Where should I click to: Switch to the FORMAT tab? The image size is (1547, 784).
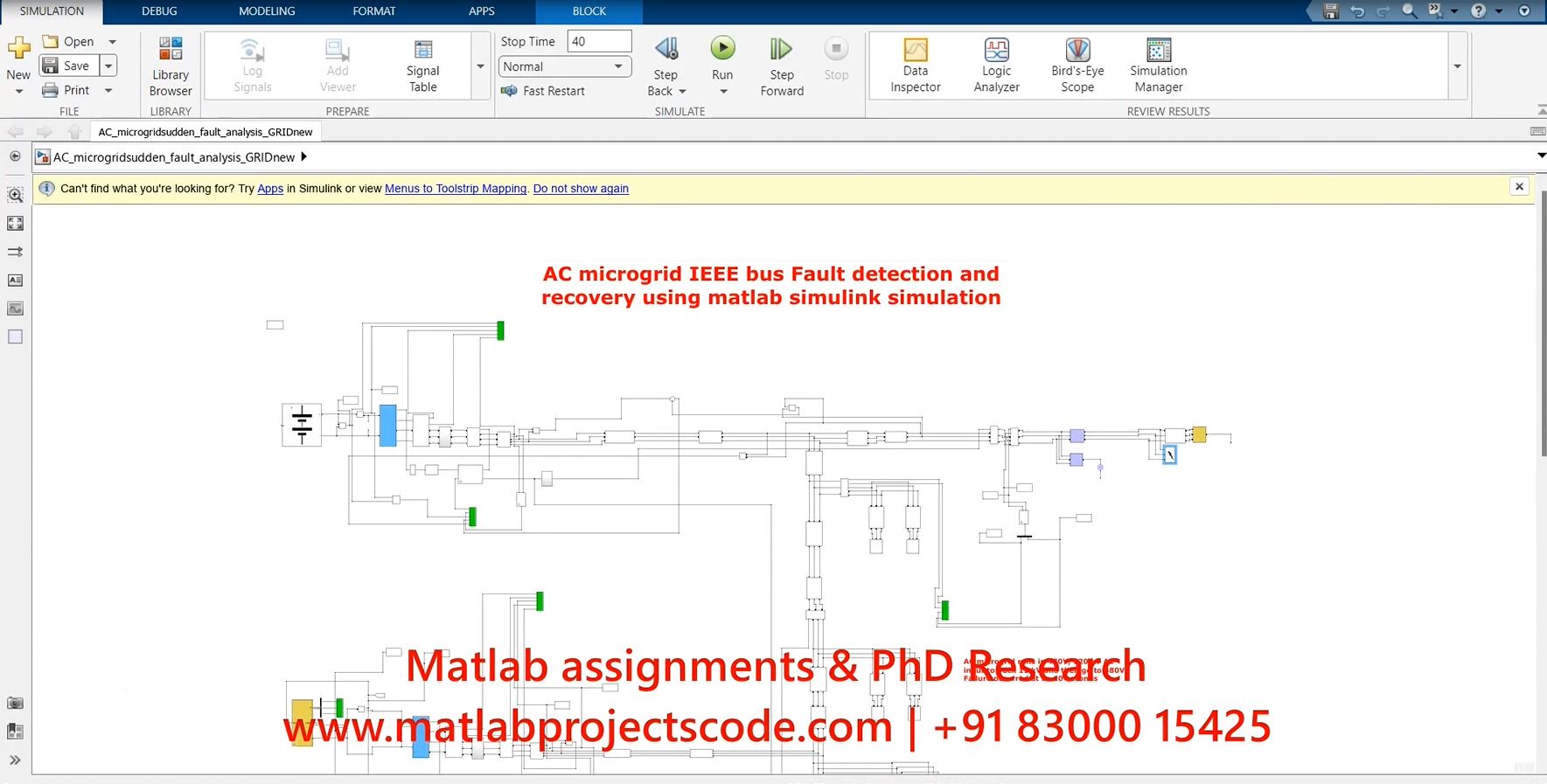point(374,11)
